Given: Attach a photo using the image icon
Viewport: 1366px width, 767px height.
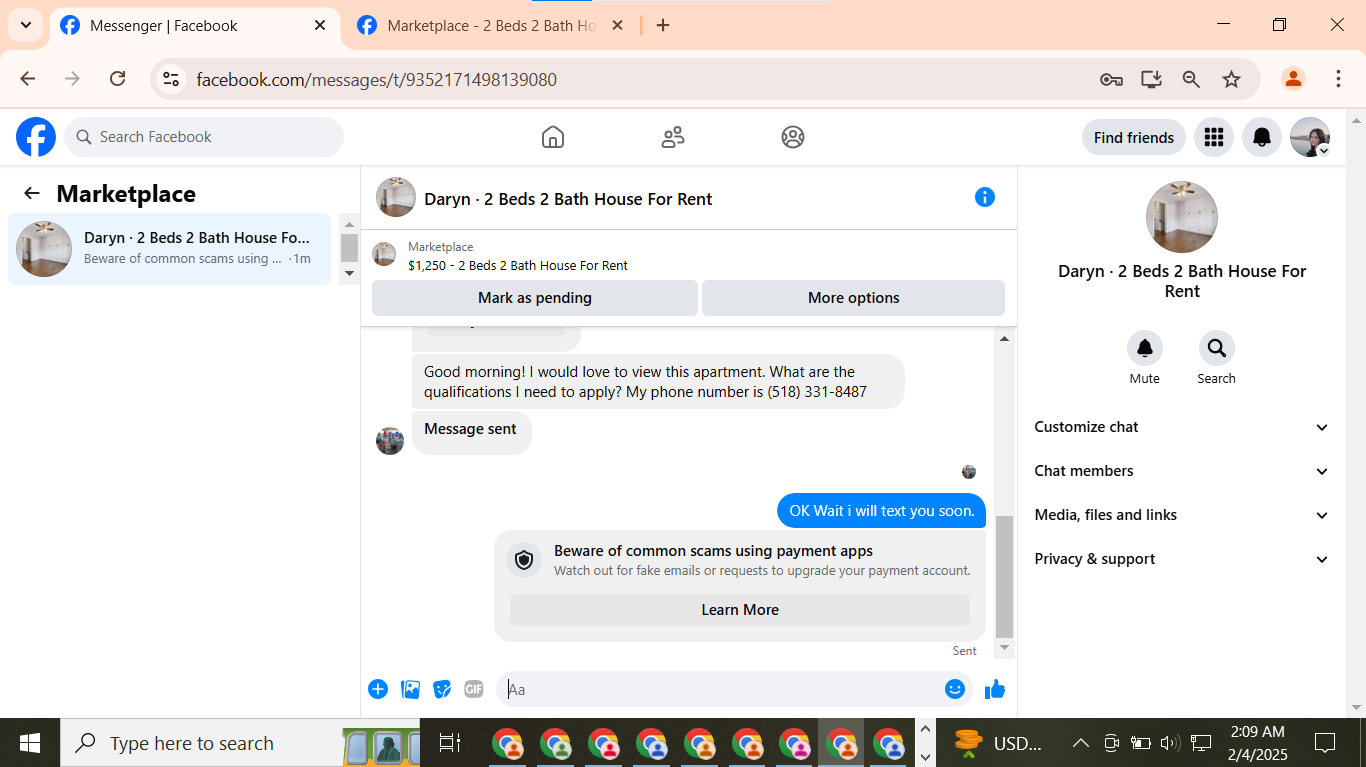Looking at the screenshot, I should 410,689.
